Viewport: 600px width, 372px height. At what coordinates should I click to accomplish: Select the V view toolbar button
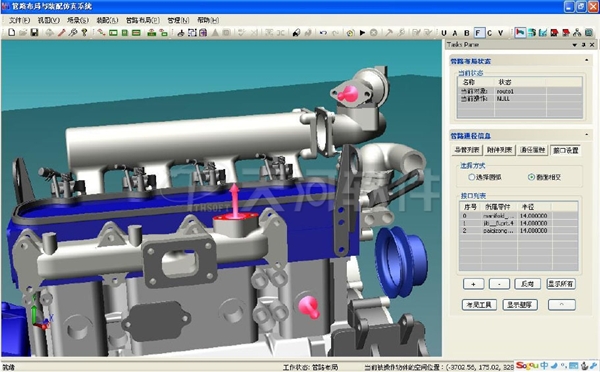[x=501, y=33]
